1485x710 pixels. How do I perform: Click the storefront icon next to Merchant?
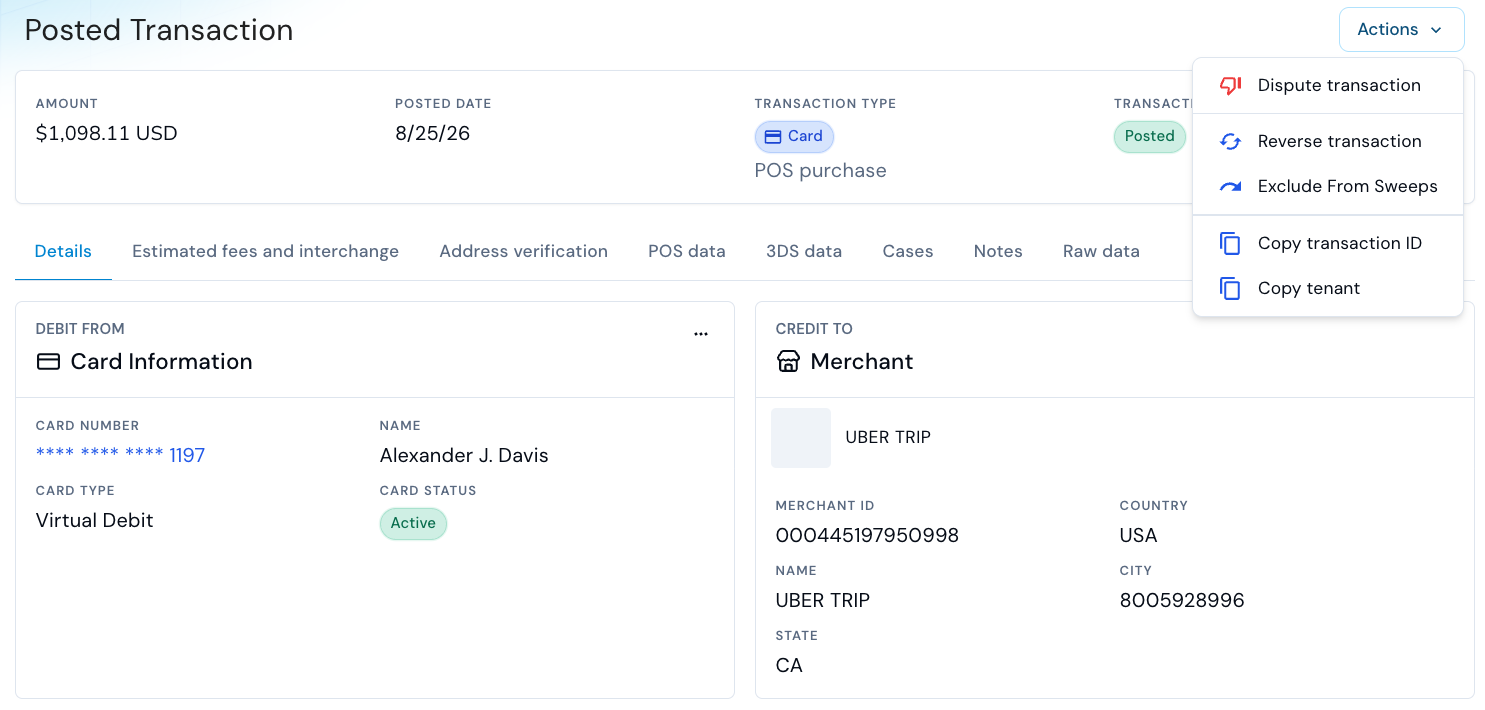coord(788,362)
